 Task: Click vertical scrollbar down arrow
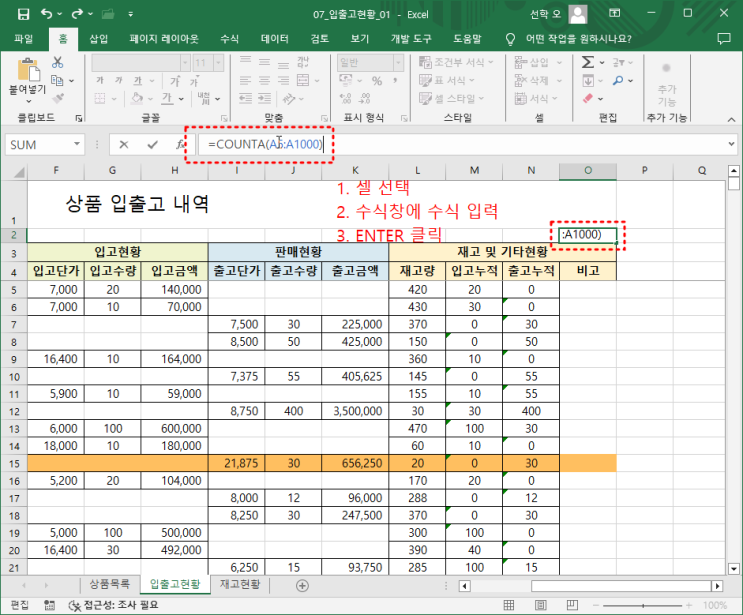point(734,569)
